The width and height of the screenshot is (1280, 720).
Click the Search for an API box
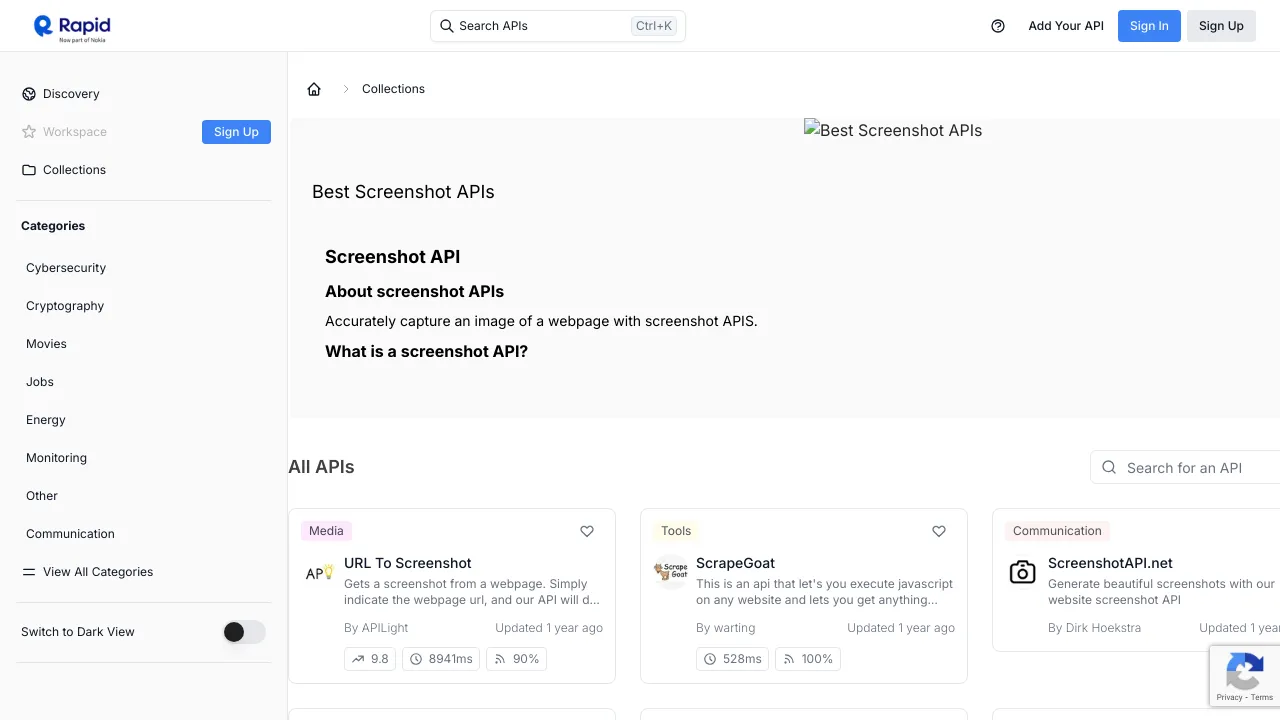coord(1190,468)
